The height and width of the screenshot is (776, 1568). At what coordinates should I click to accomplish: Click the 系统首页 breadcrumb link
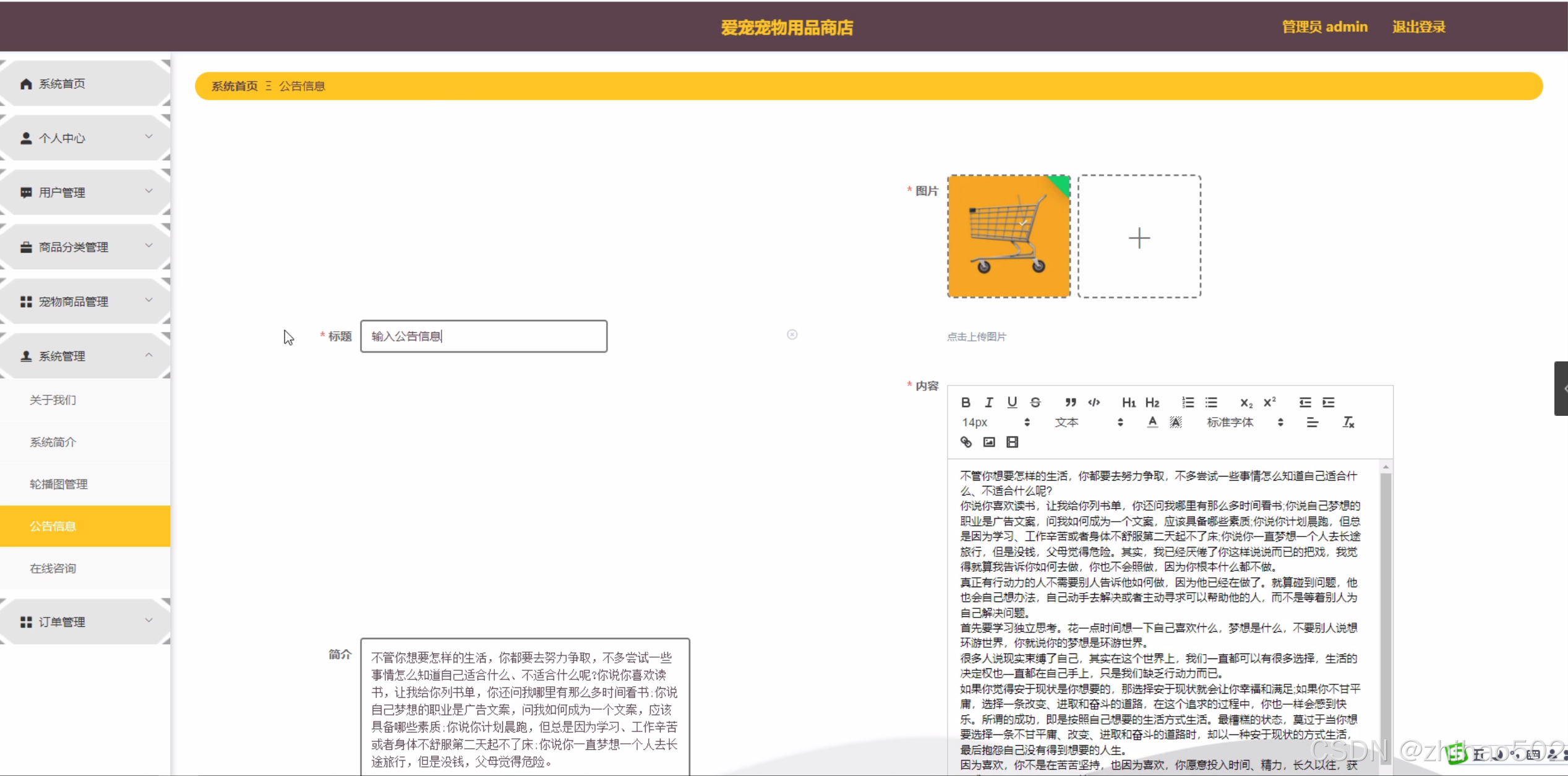[x=234, y=86]
